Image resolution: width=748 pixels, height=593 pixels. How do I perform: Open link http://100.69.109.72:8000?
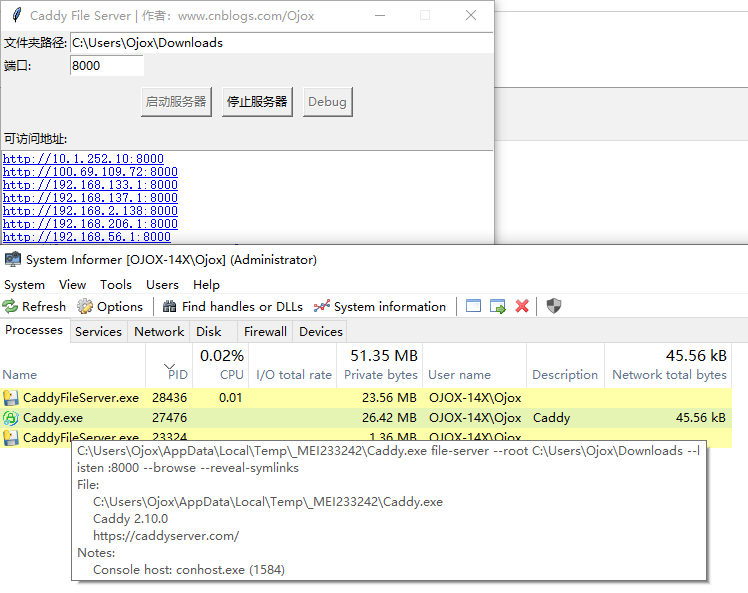(90, 172)
